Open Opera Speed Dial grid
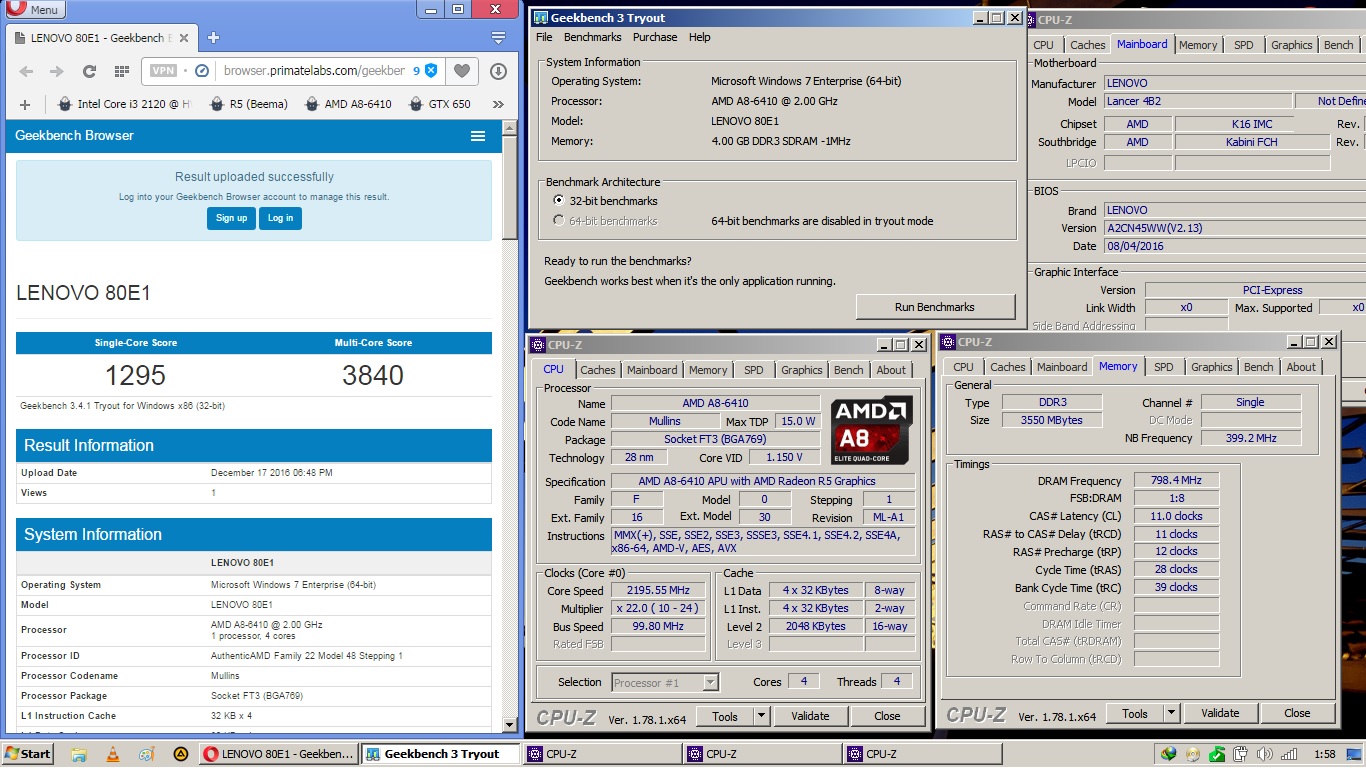1366x768 pixels. [x=121, y=71]
